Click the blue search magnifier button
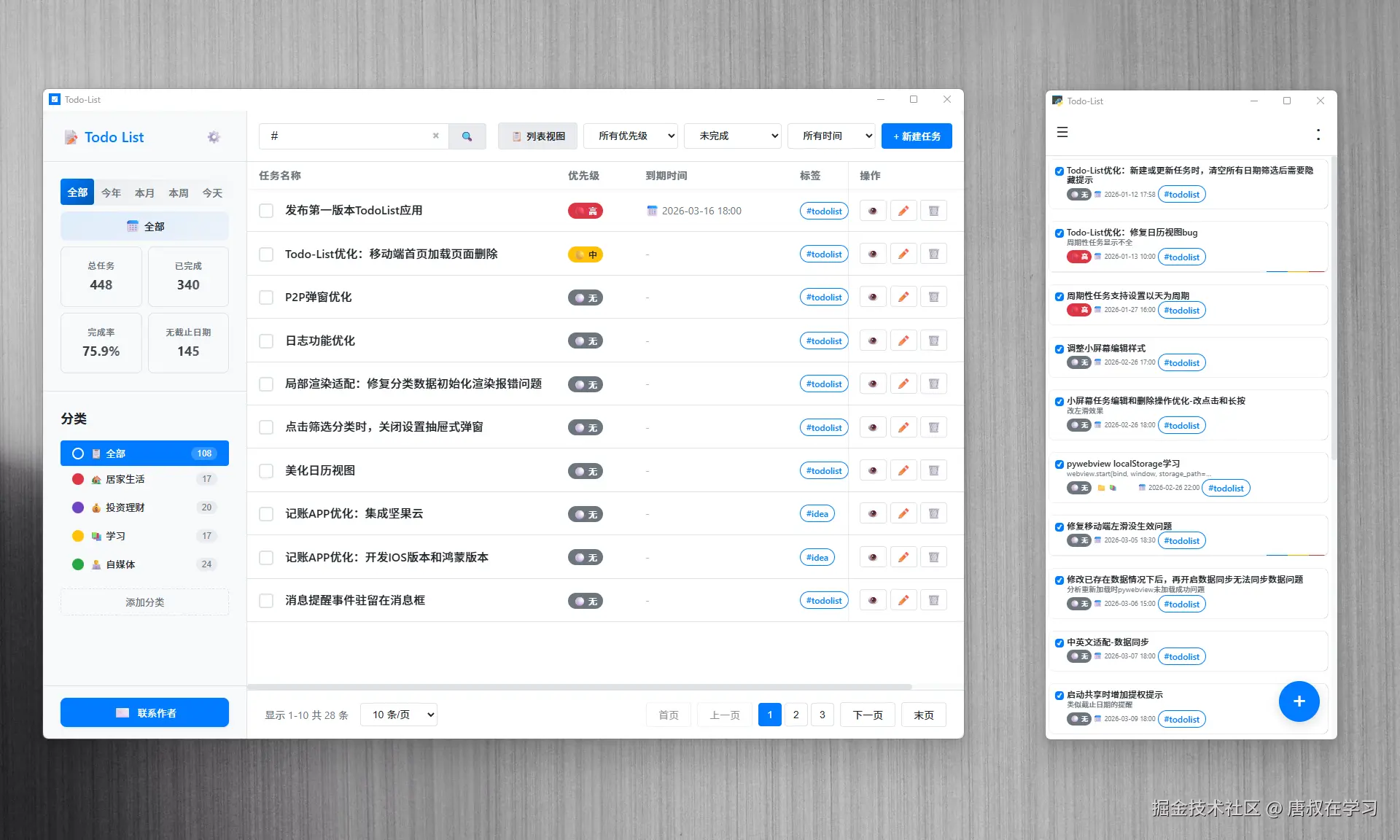The width and height of the screenshot is (1400, 840). (467, 136)
